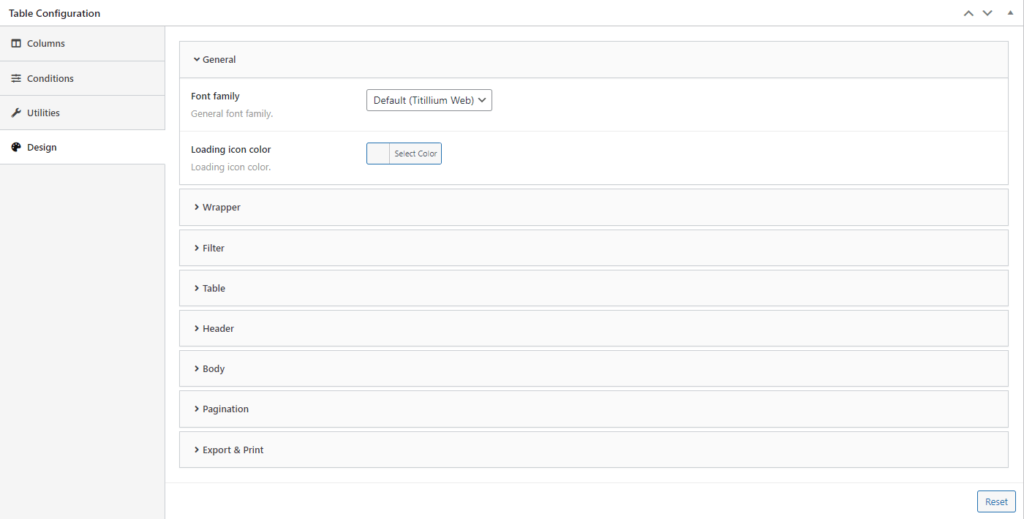This screenshot has height=519, width=1024.
Task: Click the Design palette icon
Action: pos(16,148)
